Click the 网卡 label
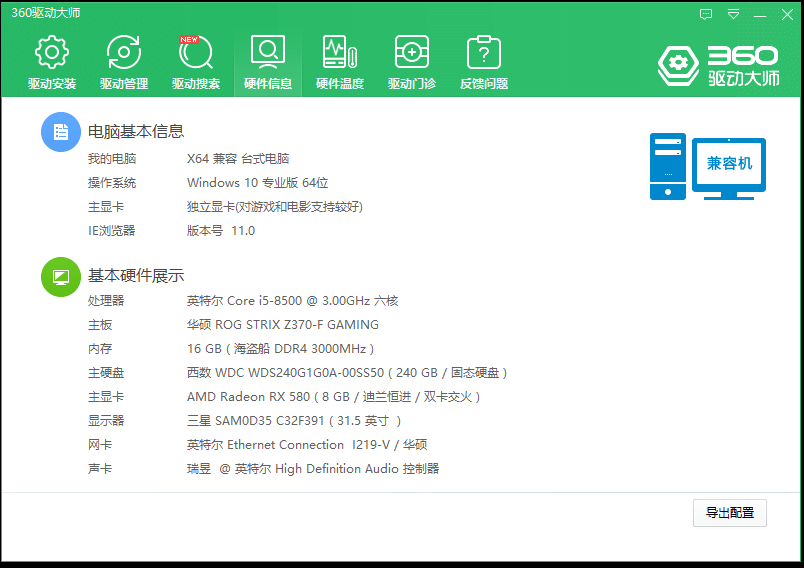This screenshot has height=568, width=804. tap(100, 444)
